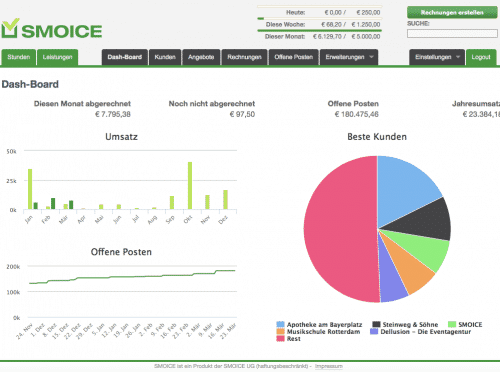The image size is (500, 372).
Task: Expand the Einstellungen dropdown menu
Action: pos(437,57)
